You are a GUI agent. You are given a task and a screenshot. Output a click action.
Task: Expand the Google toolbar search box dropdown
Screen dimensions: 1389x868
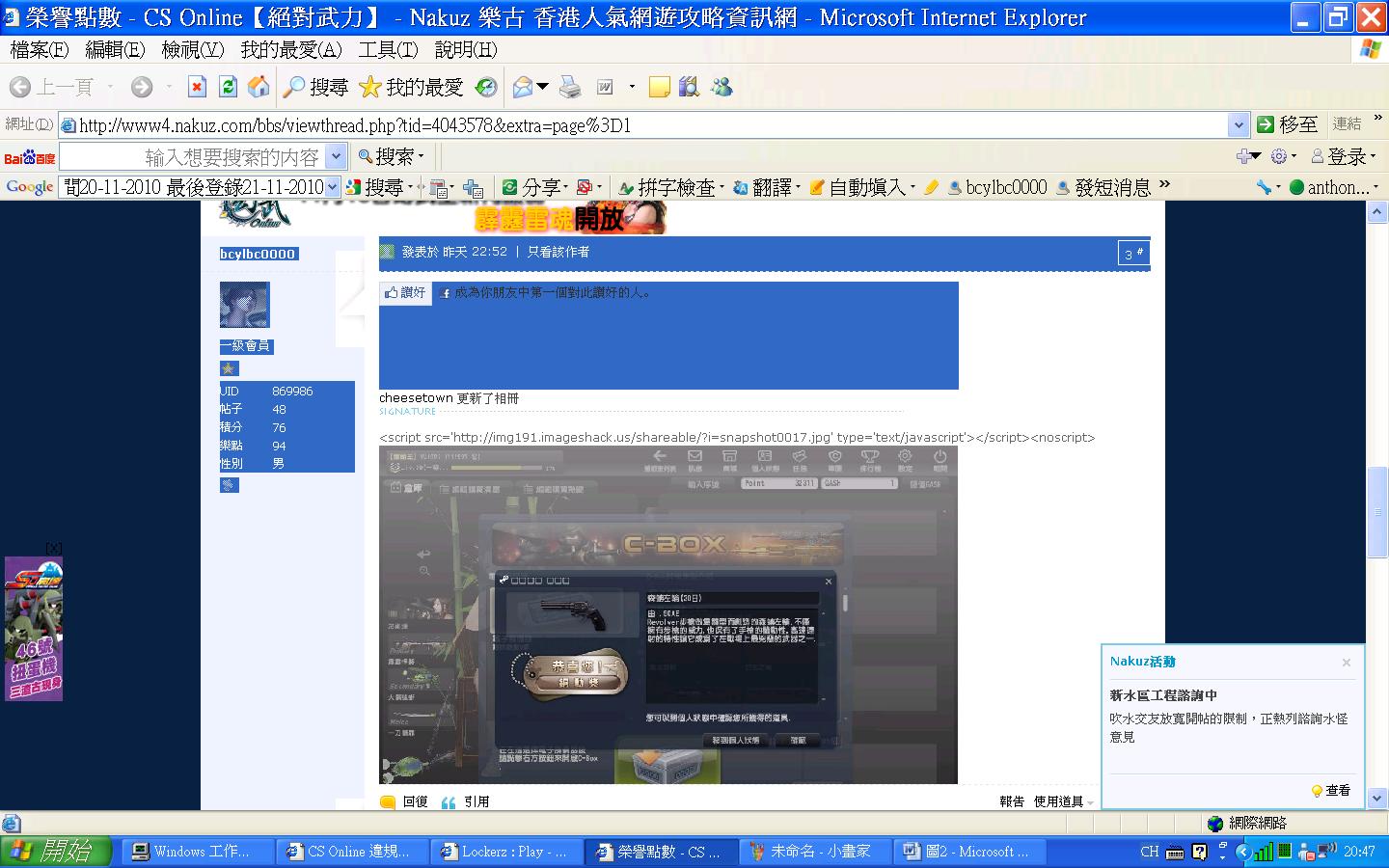333,187
